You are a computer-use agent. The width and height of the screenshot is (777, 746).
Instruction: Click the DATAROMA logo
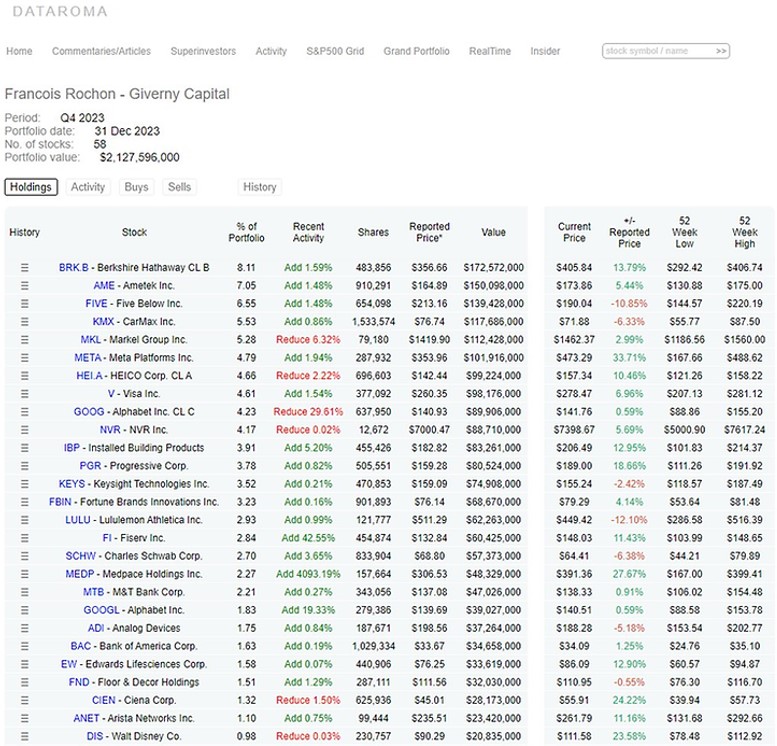[60, 11]
